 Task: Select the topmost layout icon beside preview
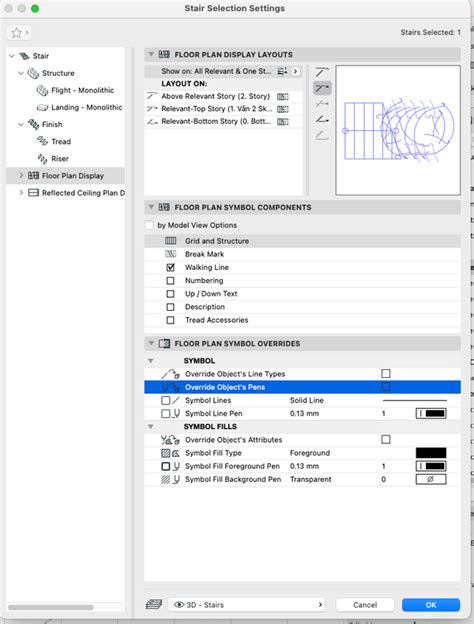pos(322,72)
